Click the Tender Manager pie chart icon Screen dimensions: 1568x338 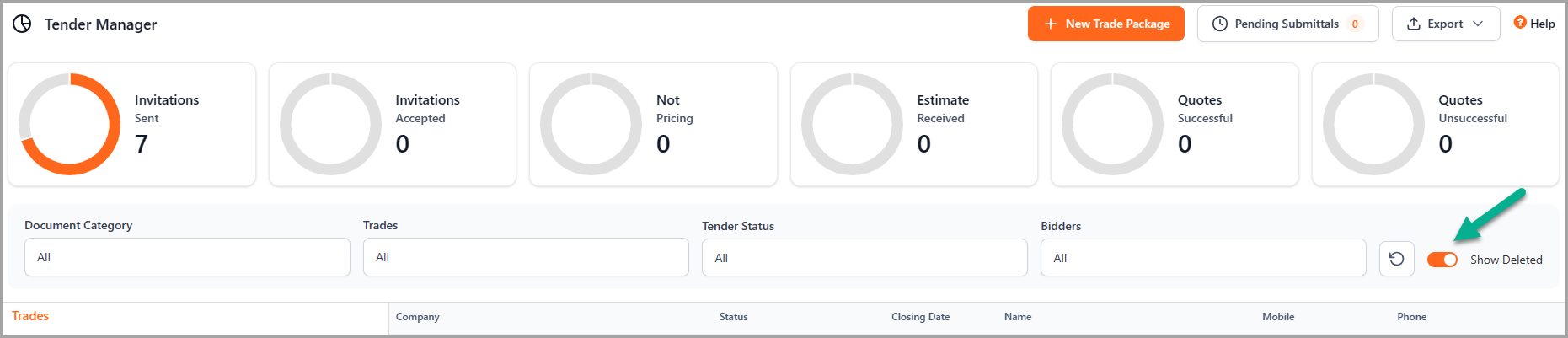tap(22, 24)
